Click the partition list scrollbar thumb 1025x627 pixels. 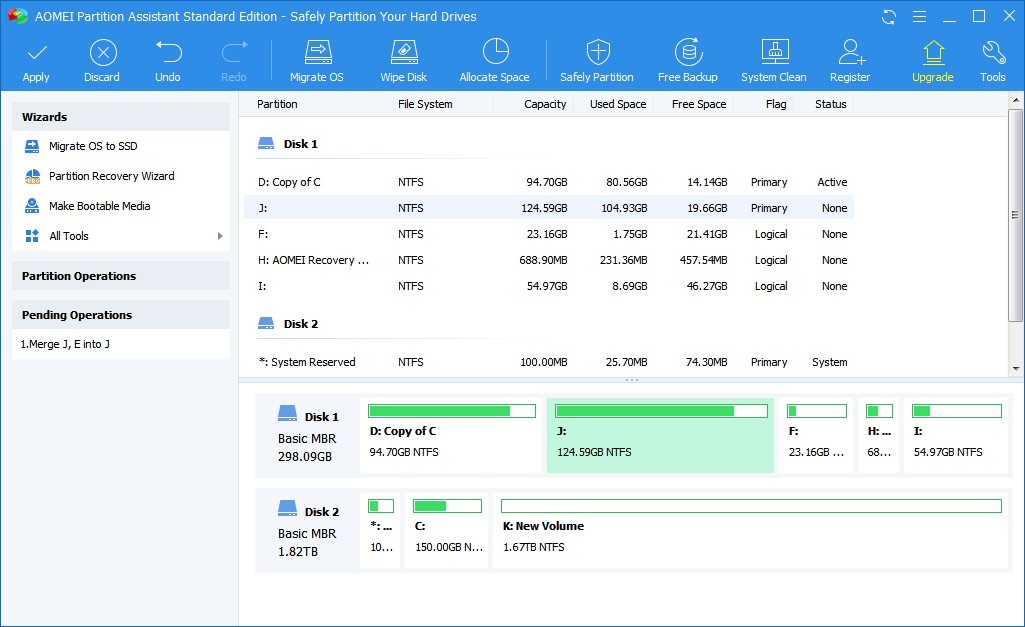coord(1016,215)
